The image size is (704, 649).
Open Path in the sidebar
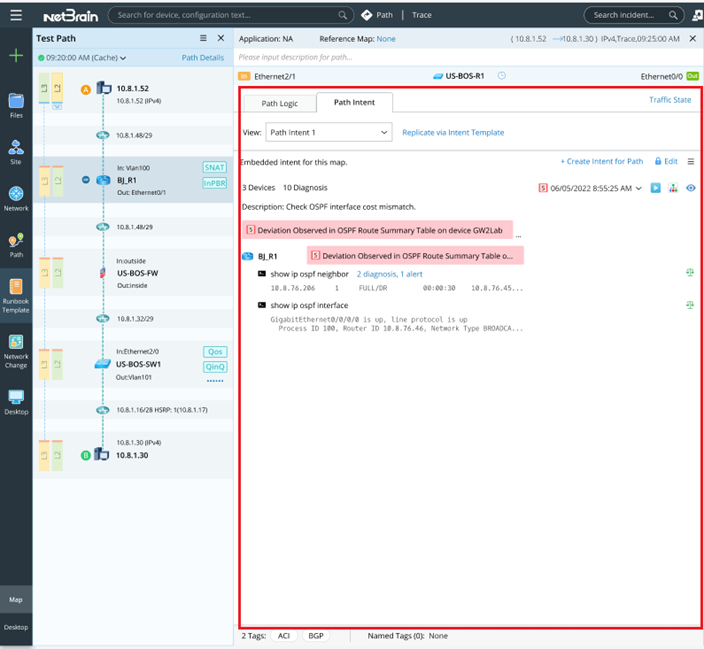(16, 245)
